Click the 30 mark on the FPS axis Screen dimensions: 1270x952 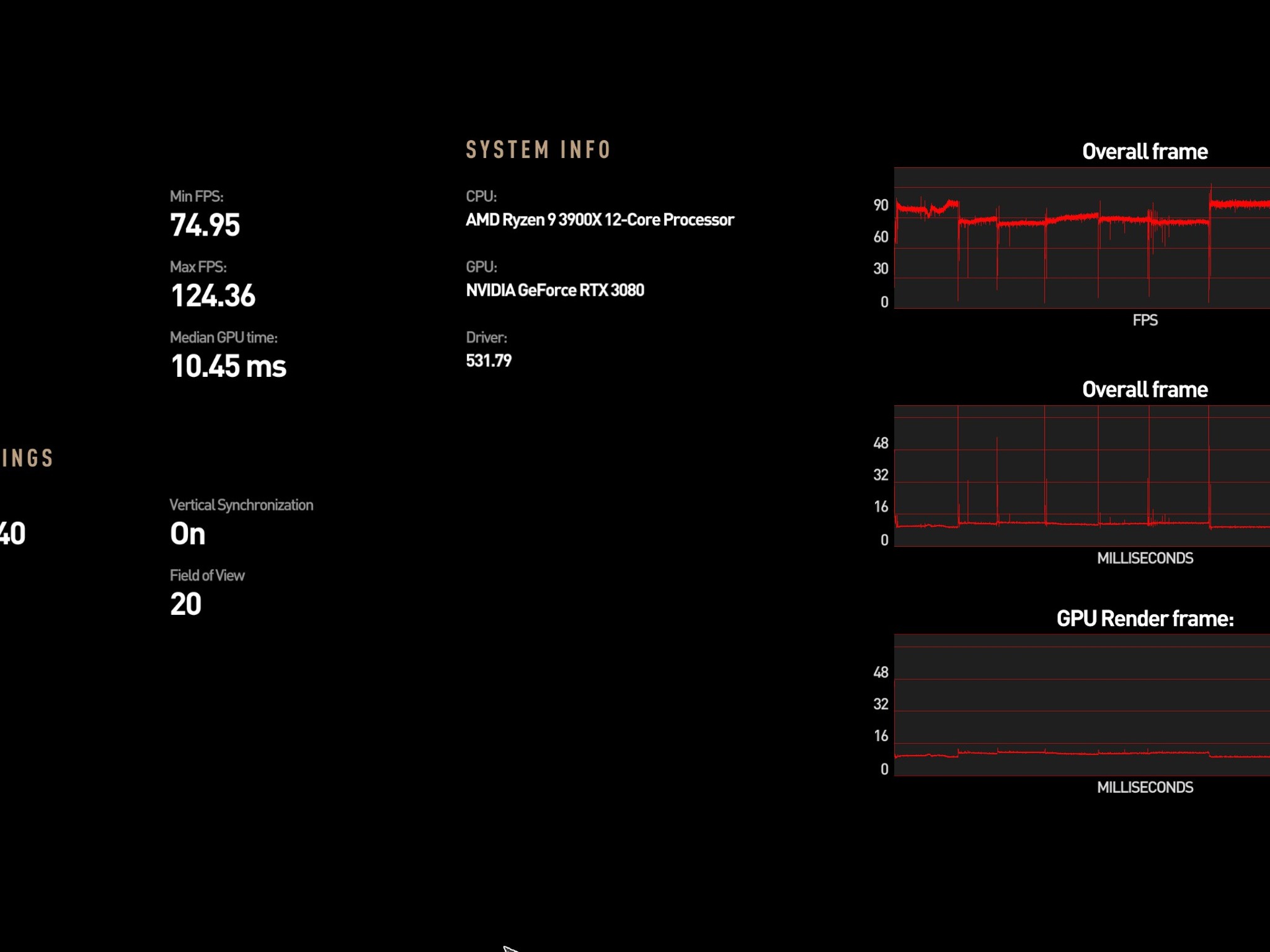pyautogui.click(x=881, y=269)
